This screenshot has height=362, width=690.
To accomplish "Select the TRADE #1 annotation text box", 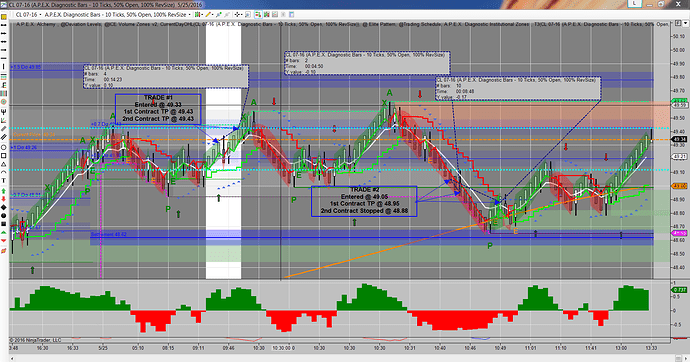I will coord(158,108).
